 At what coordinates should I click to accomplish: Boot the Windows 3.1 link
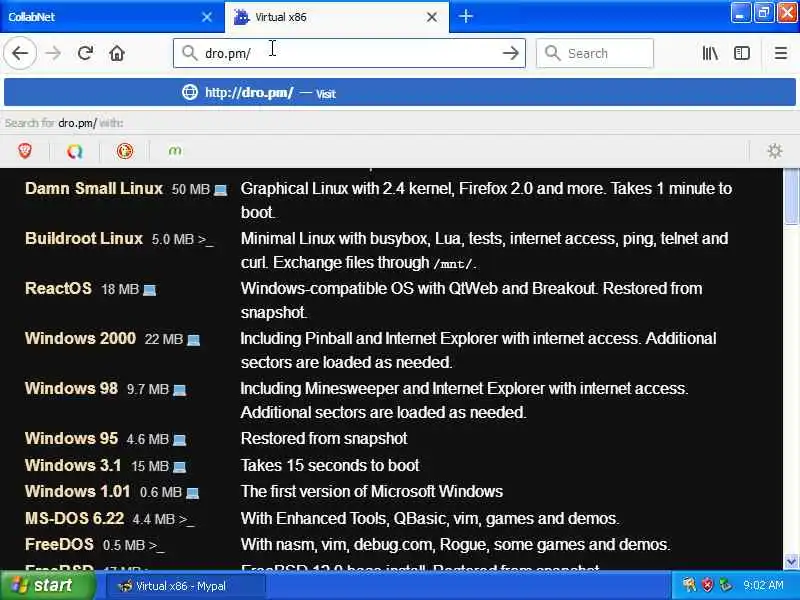73,465
